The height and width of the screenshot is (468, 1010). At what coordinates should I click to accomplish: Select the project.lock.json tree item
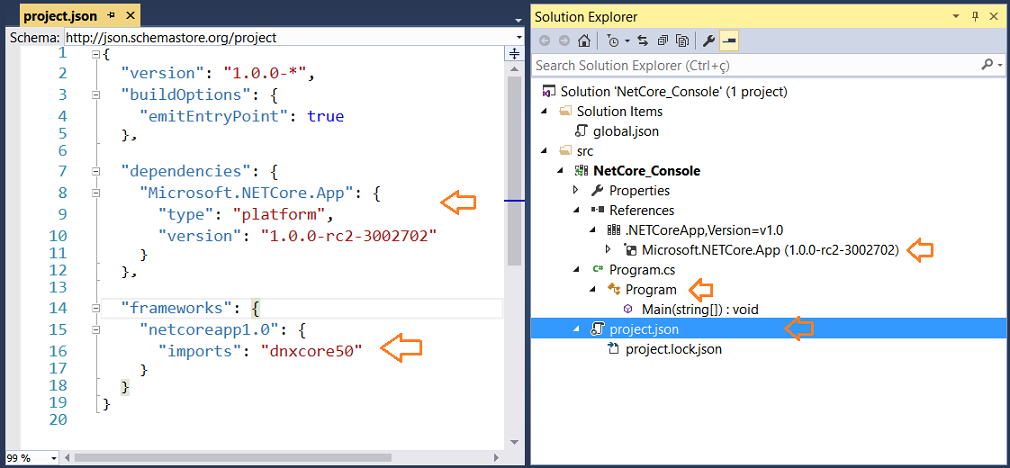(x=673, y=350)
